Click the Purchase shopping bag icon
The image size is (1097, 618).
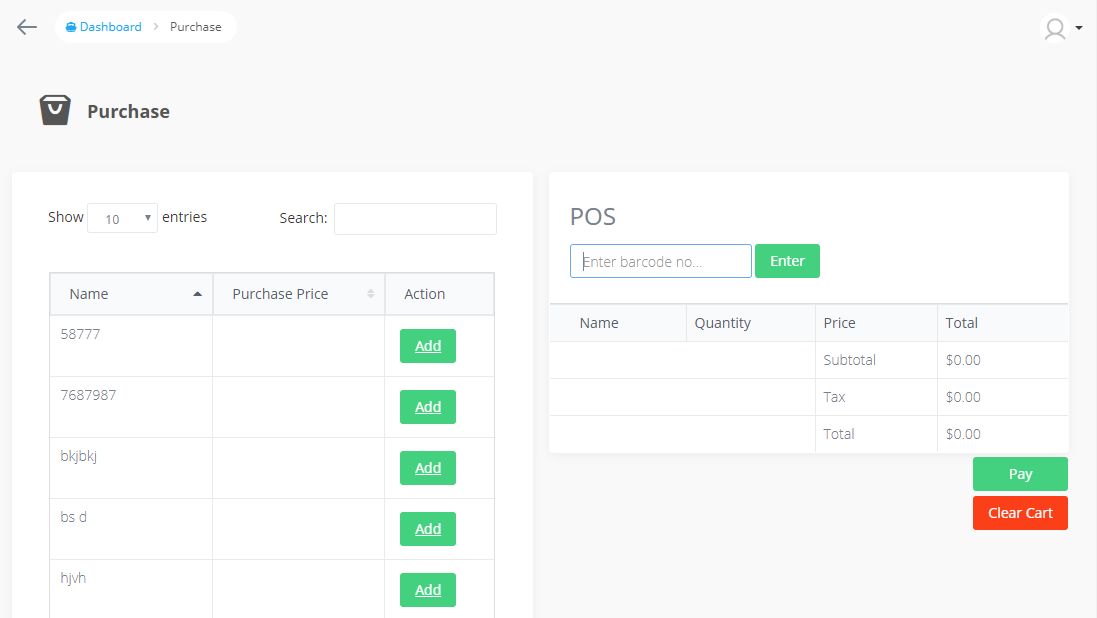55,110
